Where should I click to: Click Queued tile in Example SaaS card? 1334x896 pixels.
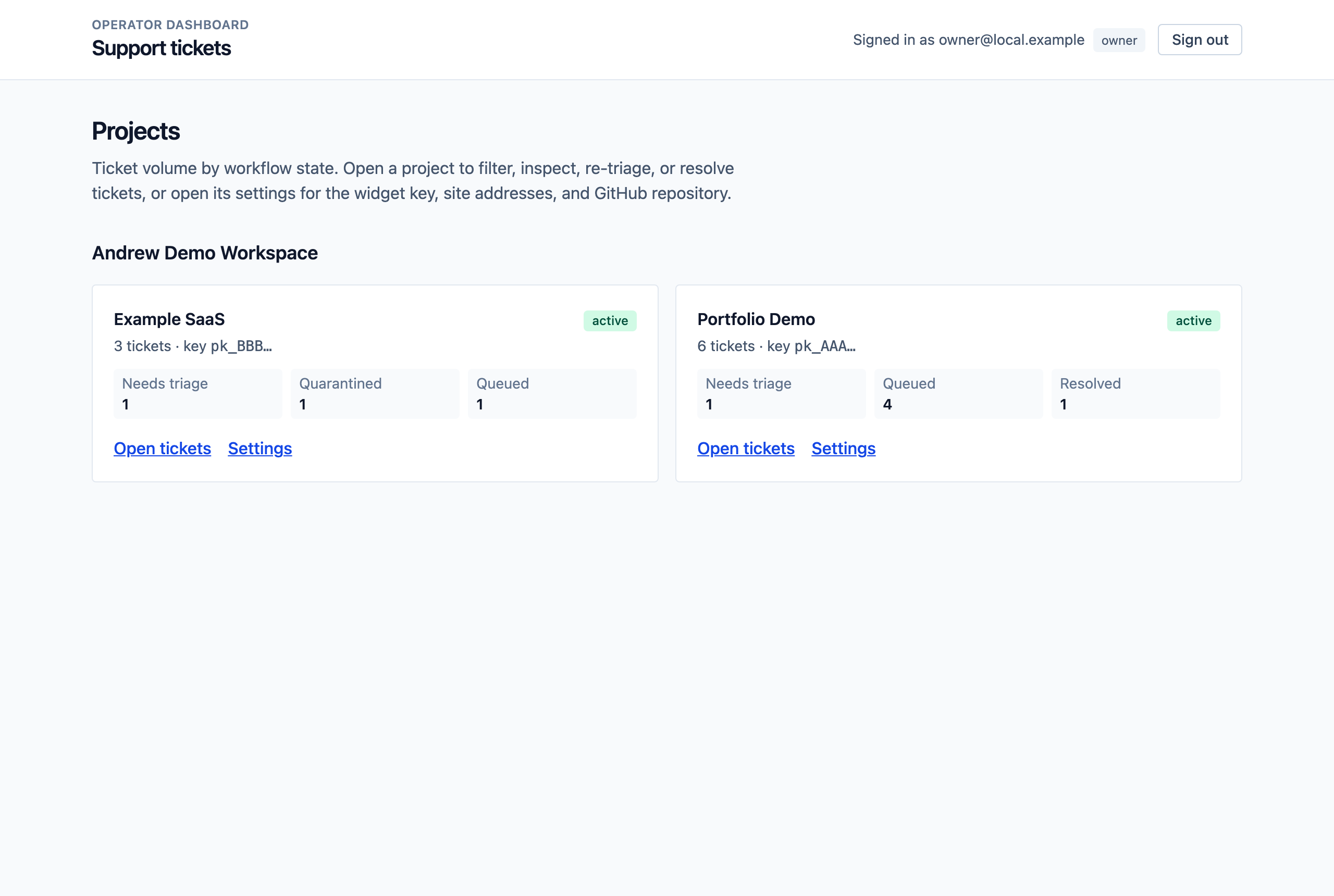point(552,394)
